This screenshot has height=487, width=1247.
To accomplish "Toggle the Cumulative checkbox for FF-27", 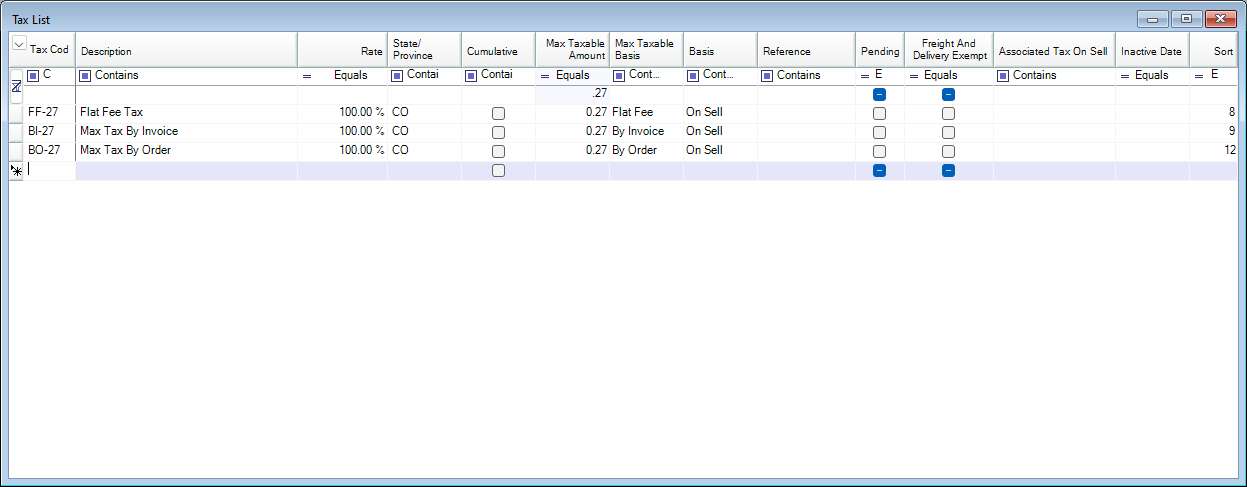I will [498, 113].
